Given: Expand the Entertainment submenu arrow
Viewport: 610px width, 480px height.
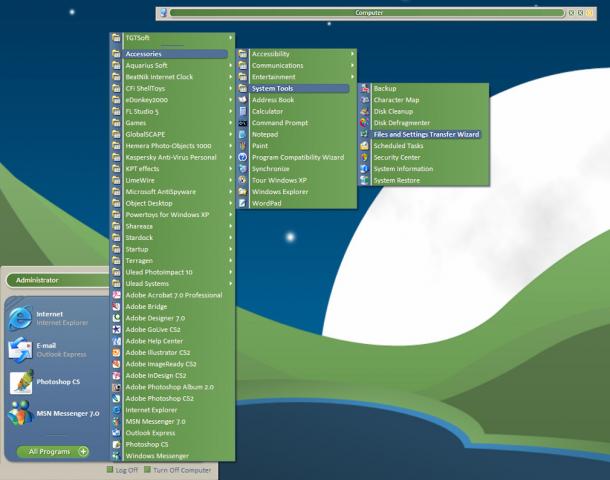Looking at the screenshot, I should pos(352,77).
